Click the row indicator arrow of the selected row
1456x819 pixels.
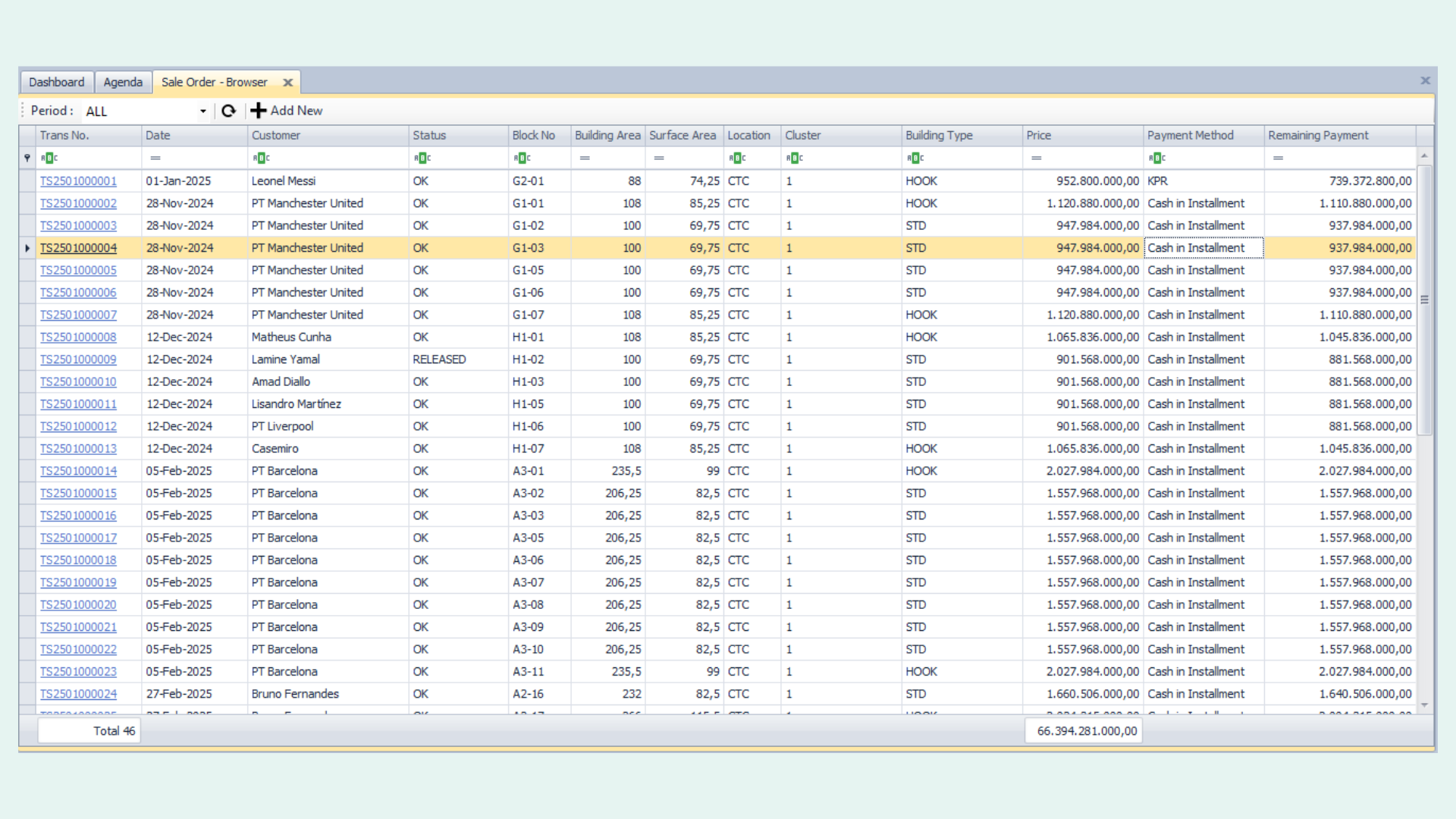click(x=27, y=248)
